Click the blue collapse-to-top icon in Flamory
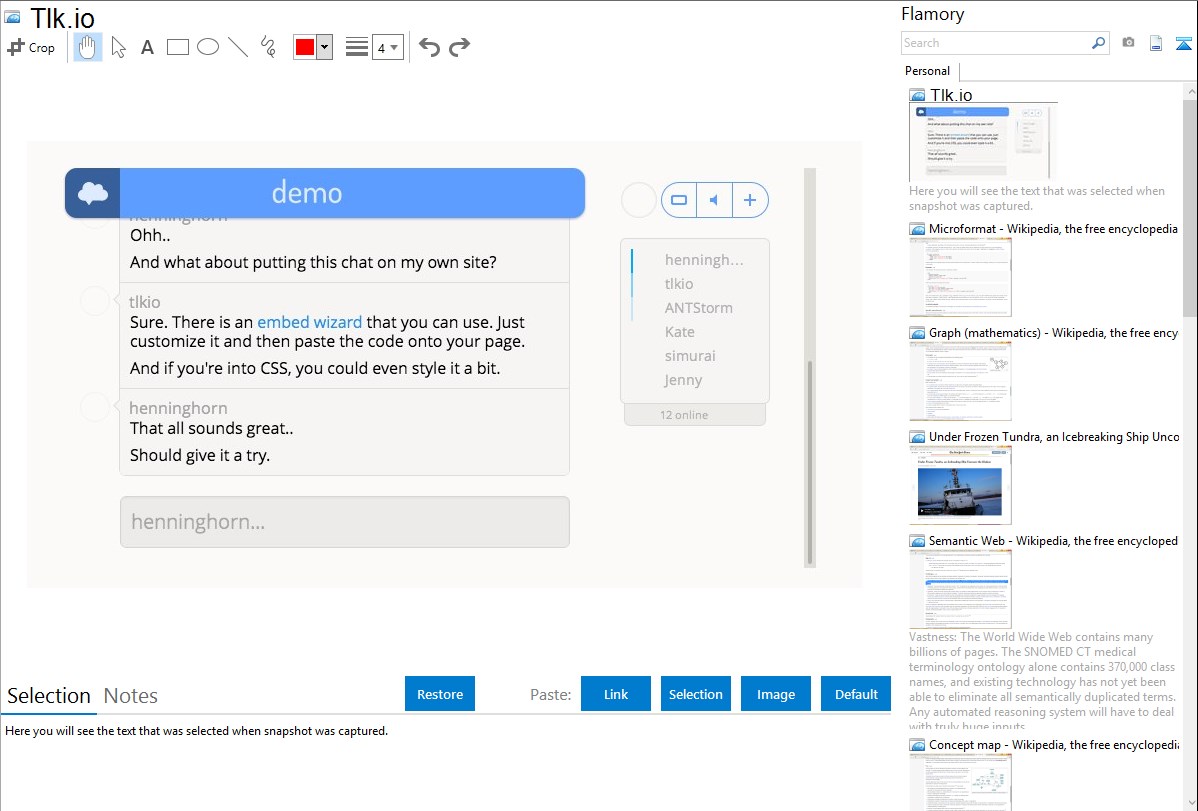This screenshot has height=811, width=1198. [x=1183, y=43]
